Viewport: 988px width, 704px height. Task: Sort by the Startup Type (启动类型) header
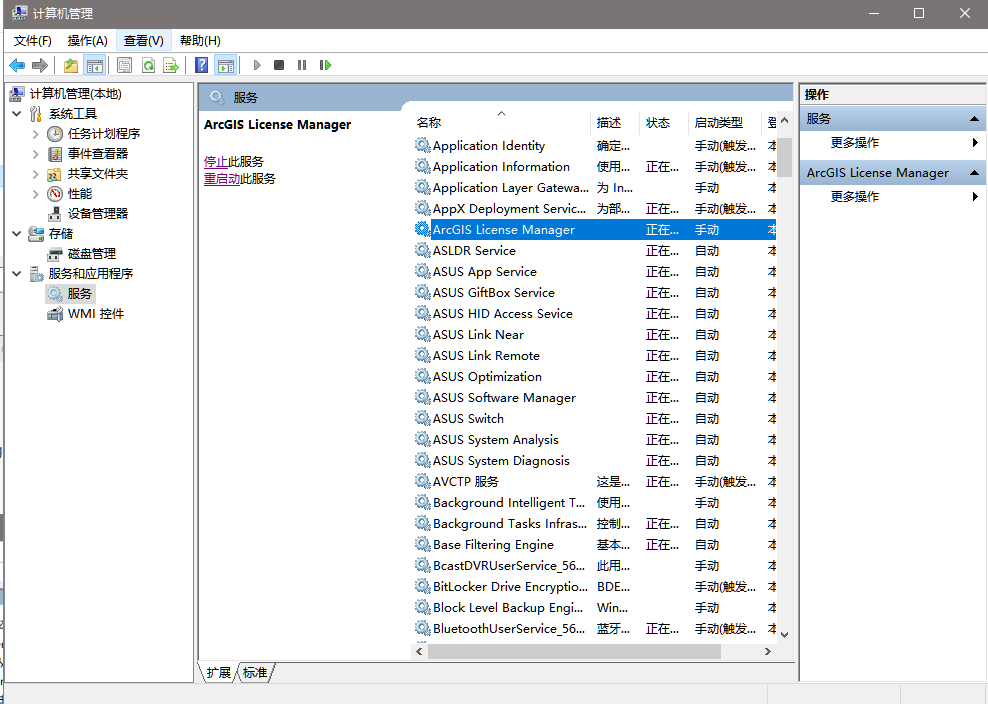(725, 123)
